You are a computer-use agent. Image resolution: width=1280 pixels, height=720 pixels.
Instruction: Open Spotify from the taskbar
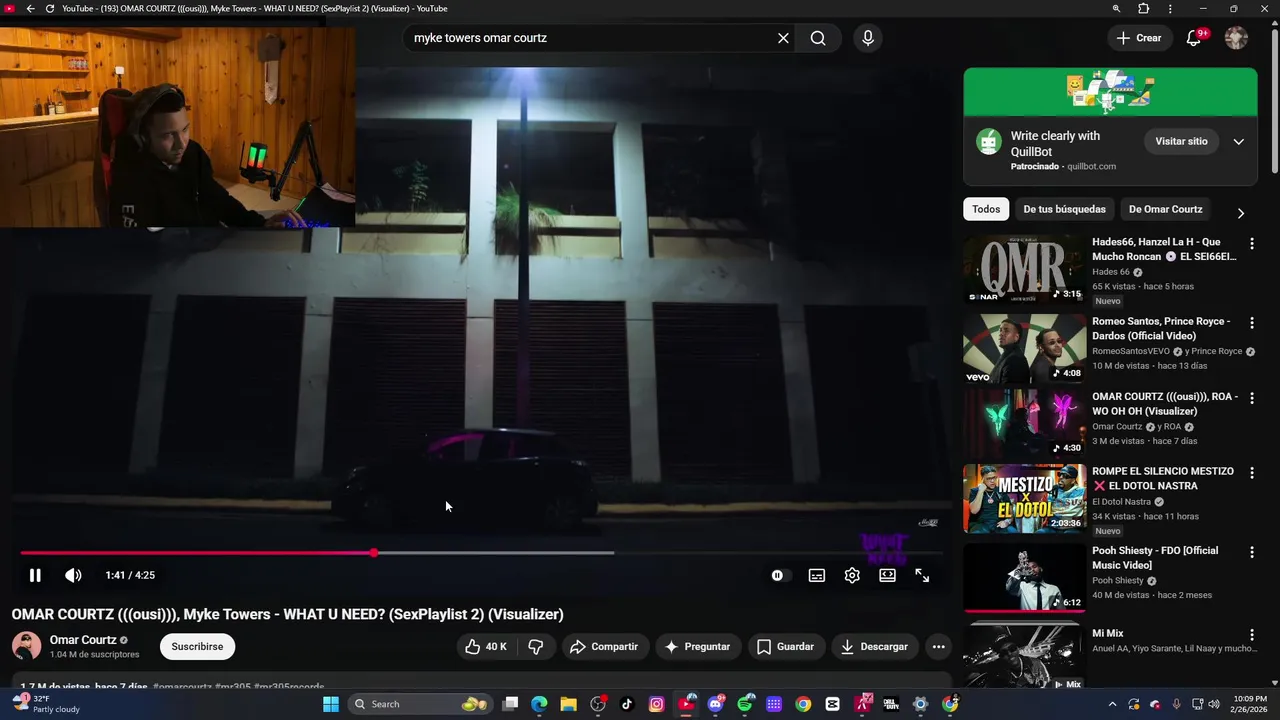coord(745,704)
